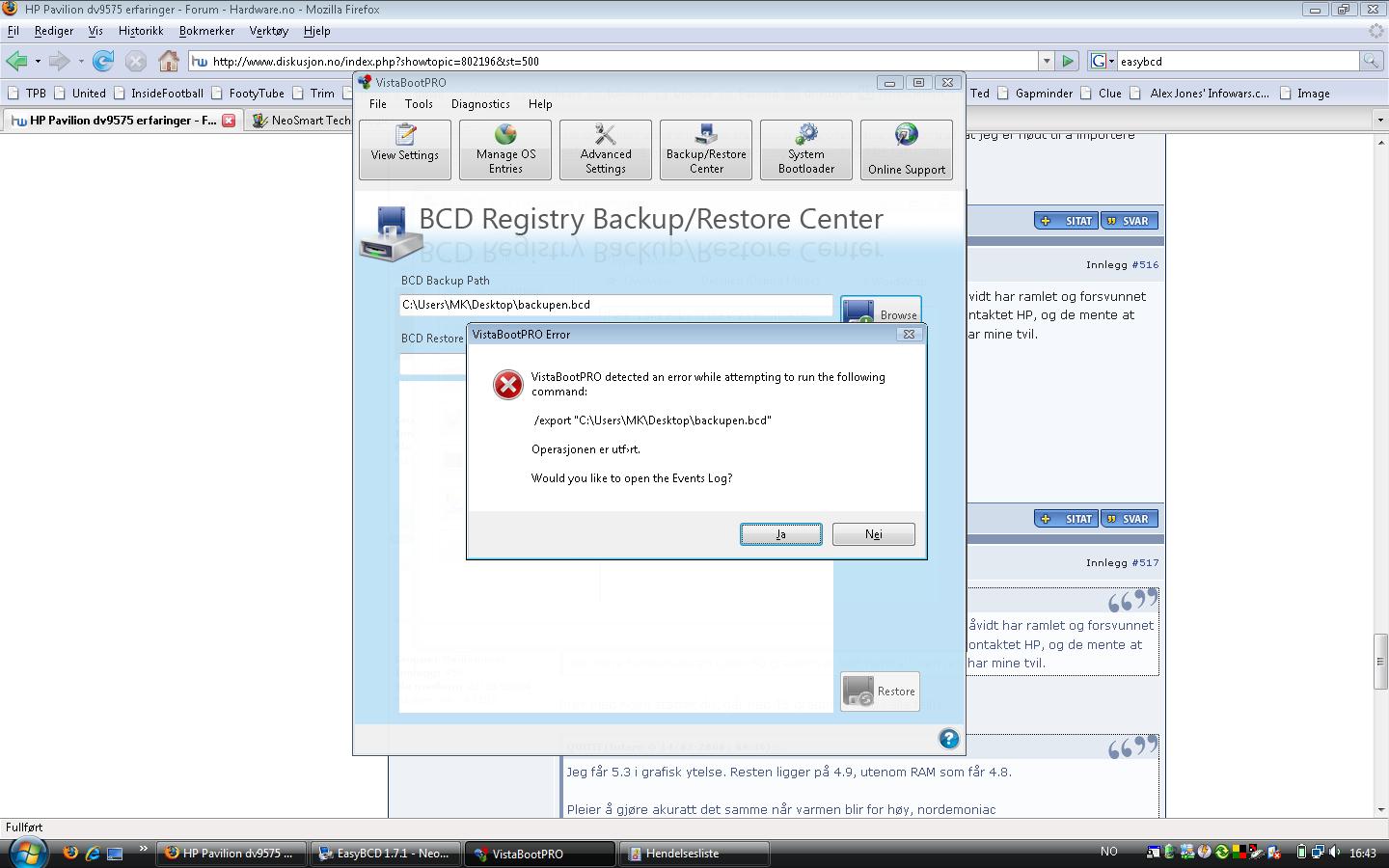Viewport: 1389px width, 868px height.
Task: Open list all tabs dropdown
Action: point(1379,121)
